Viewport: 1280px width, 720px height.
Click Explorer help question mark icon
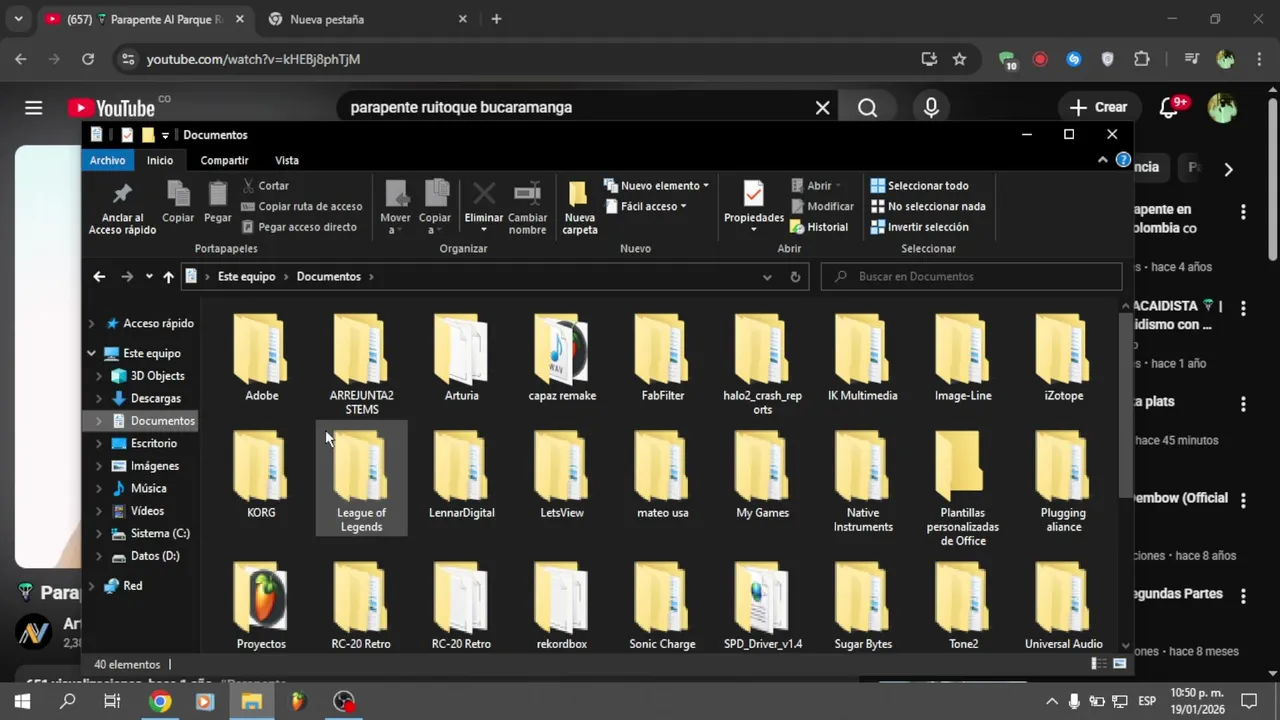[1123, 160]
